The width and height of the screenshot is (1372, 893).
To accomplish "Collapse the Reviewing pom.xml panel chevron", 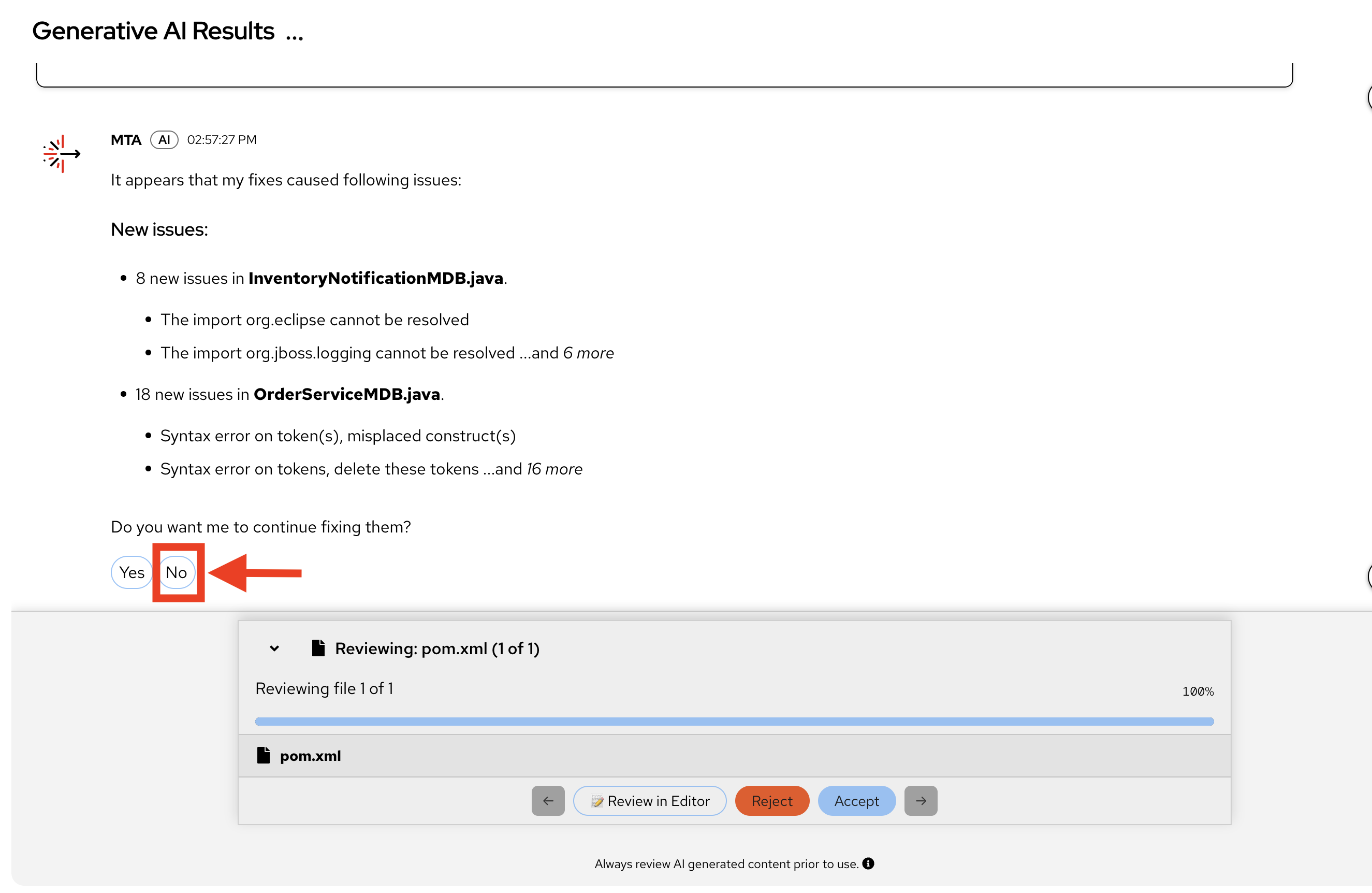I will click(274, 649).
